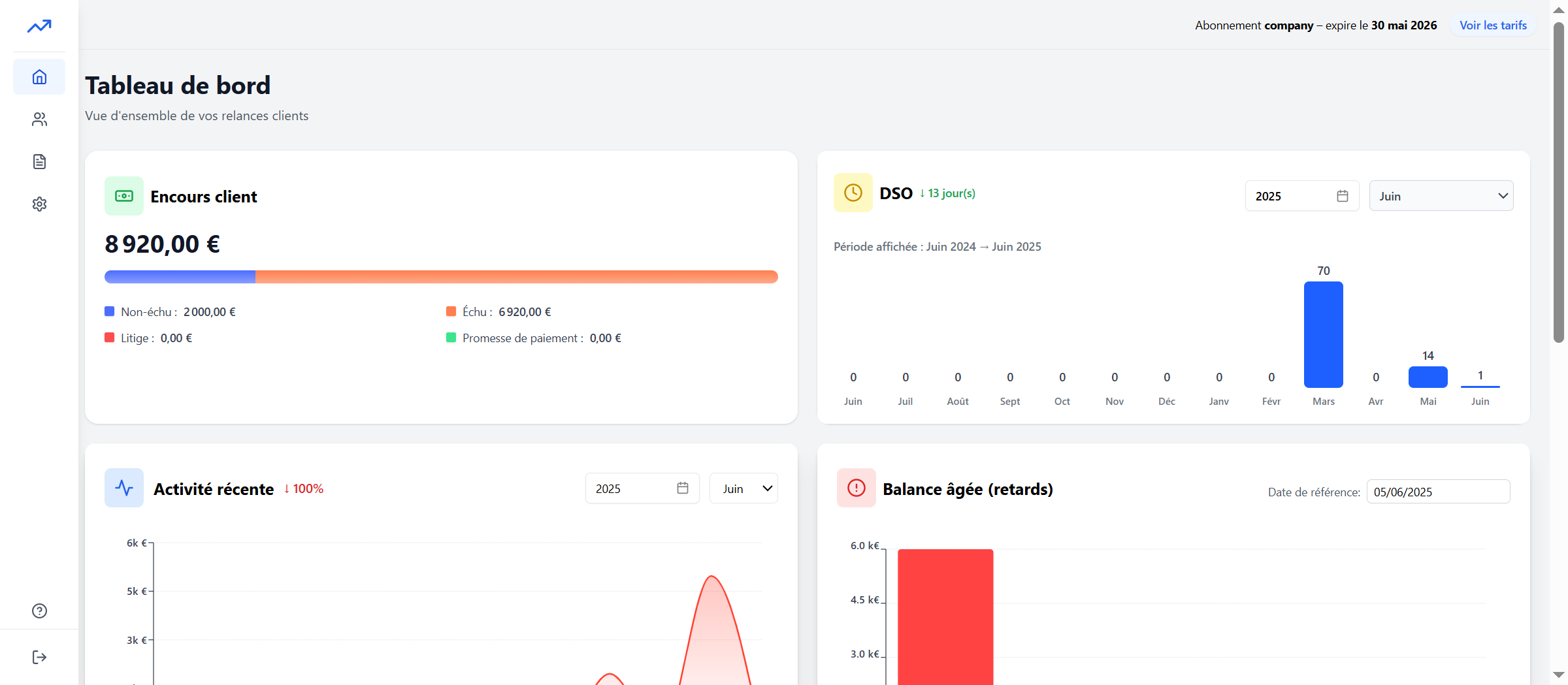
Task: Click the 70 value label above Mars
Action: (1324, 271)
